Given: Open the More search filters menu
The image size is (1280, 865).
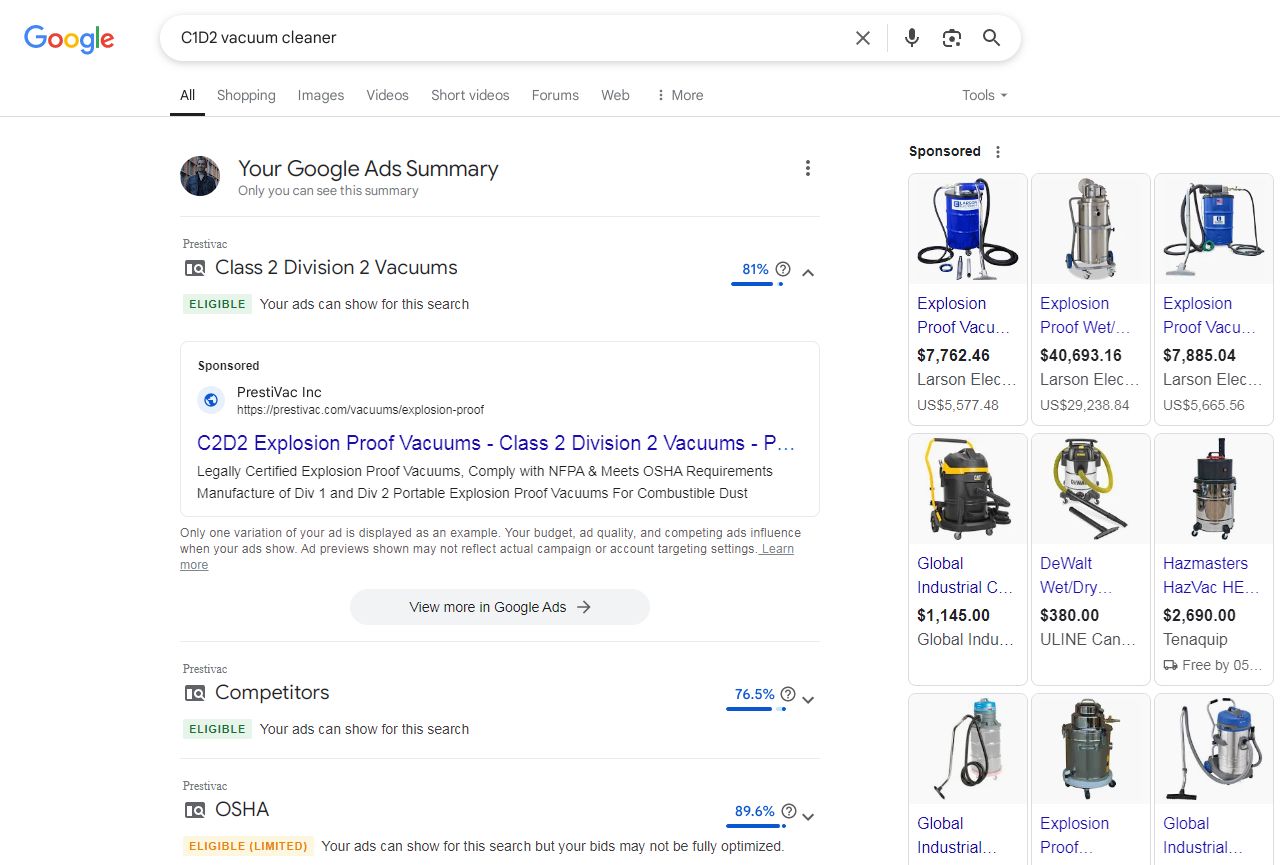Looking at the screenshot, I should click(x=679, y=95).
